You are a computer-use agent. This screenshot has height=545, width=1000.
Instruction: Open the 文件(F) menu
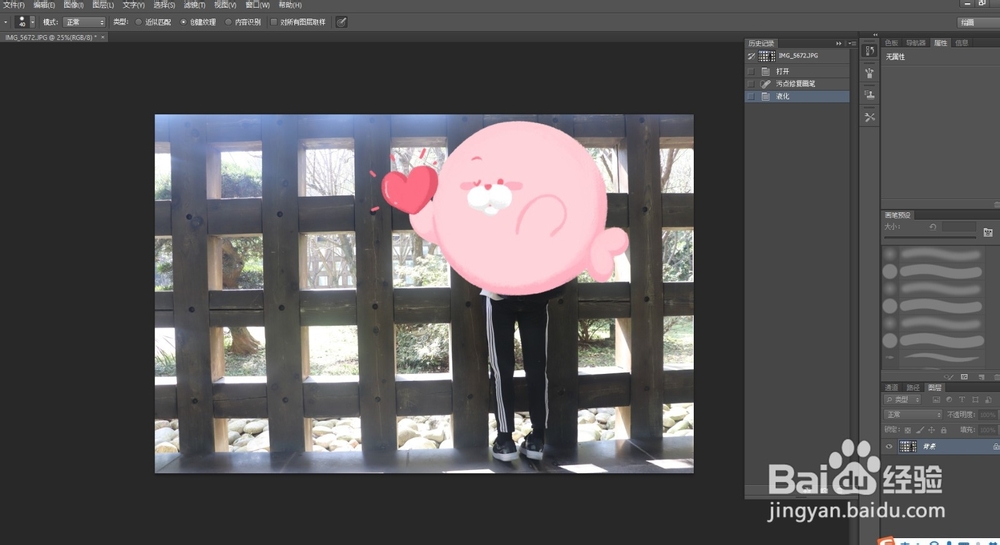point(13,4)
